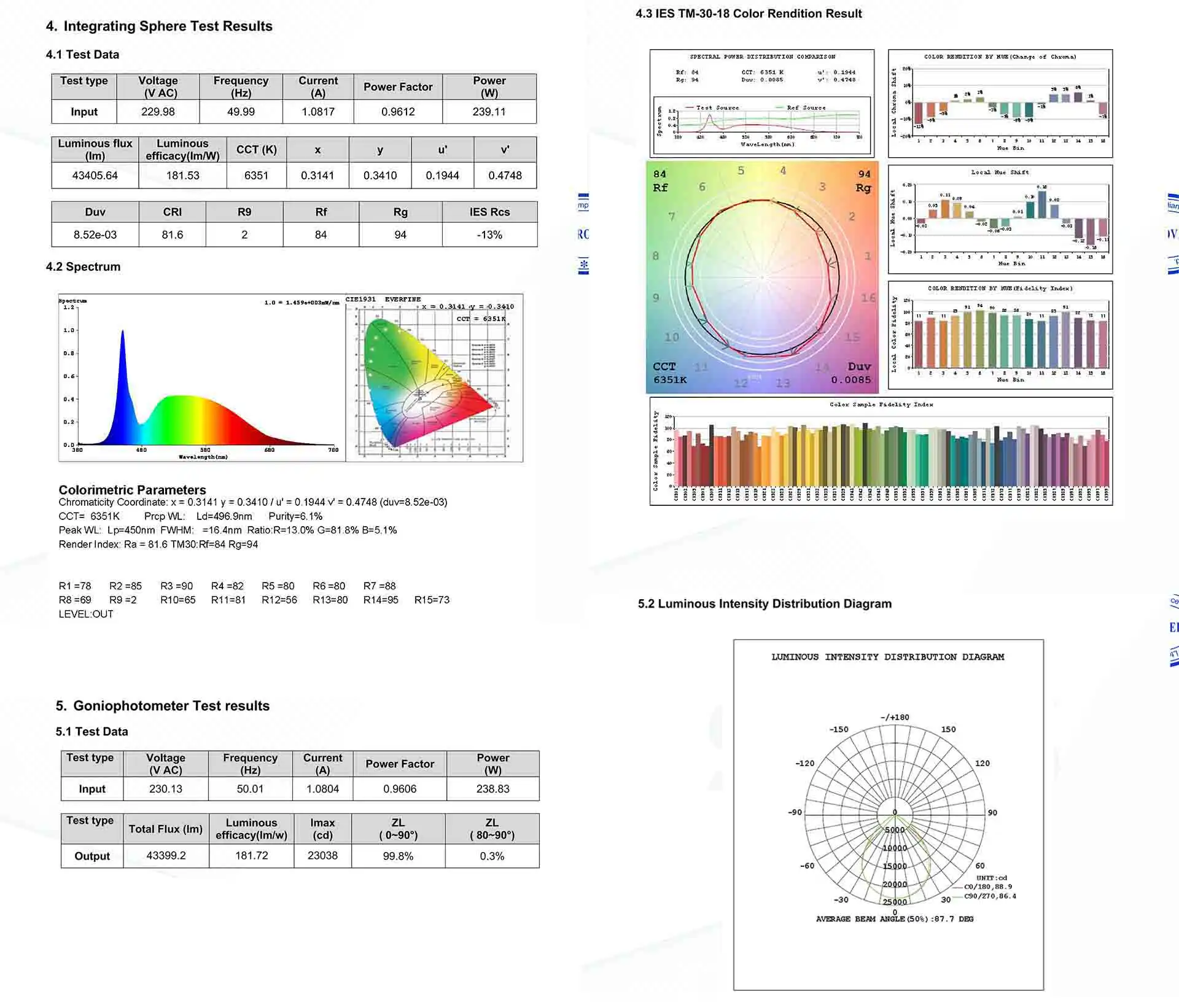Open the hue Fidelity Index bar chart

pos(1000,335)
